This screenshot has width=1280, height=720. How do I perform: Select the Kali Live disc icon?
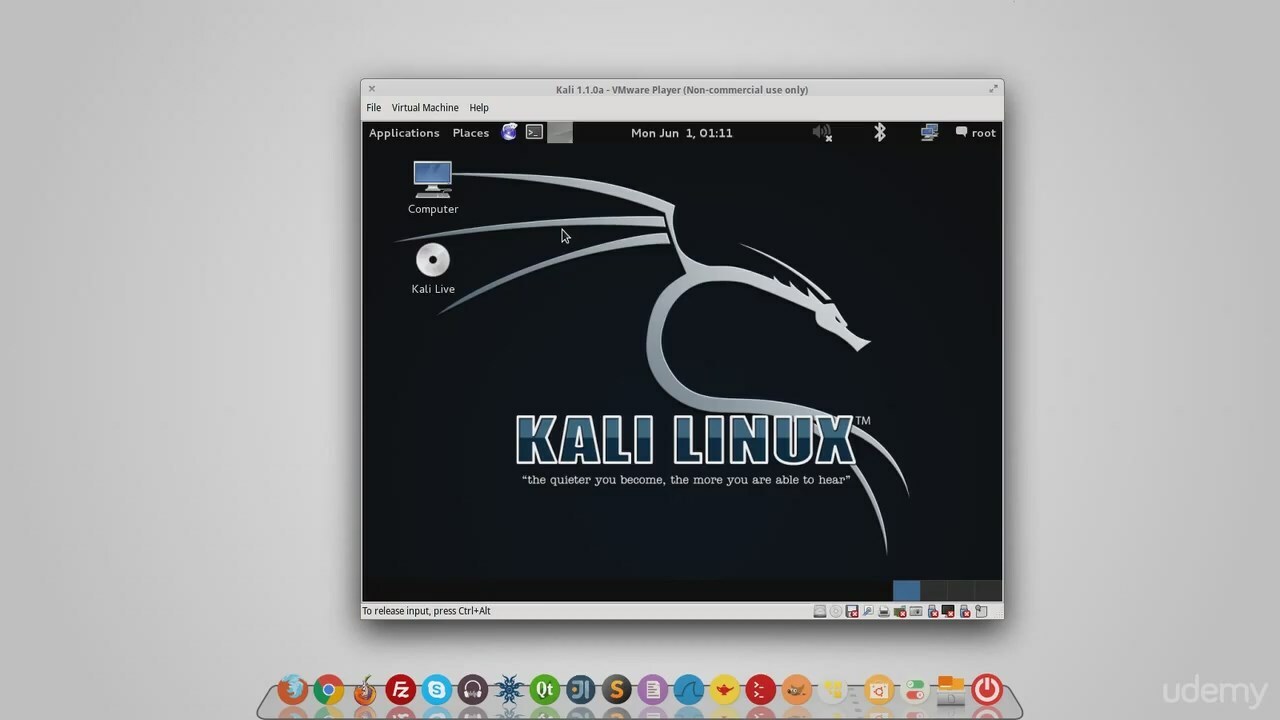tap(433, 269)
